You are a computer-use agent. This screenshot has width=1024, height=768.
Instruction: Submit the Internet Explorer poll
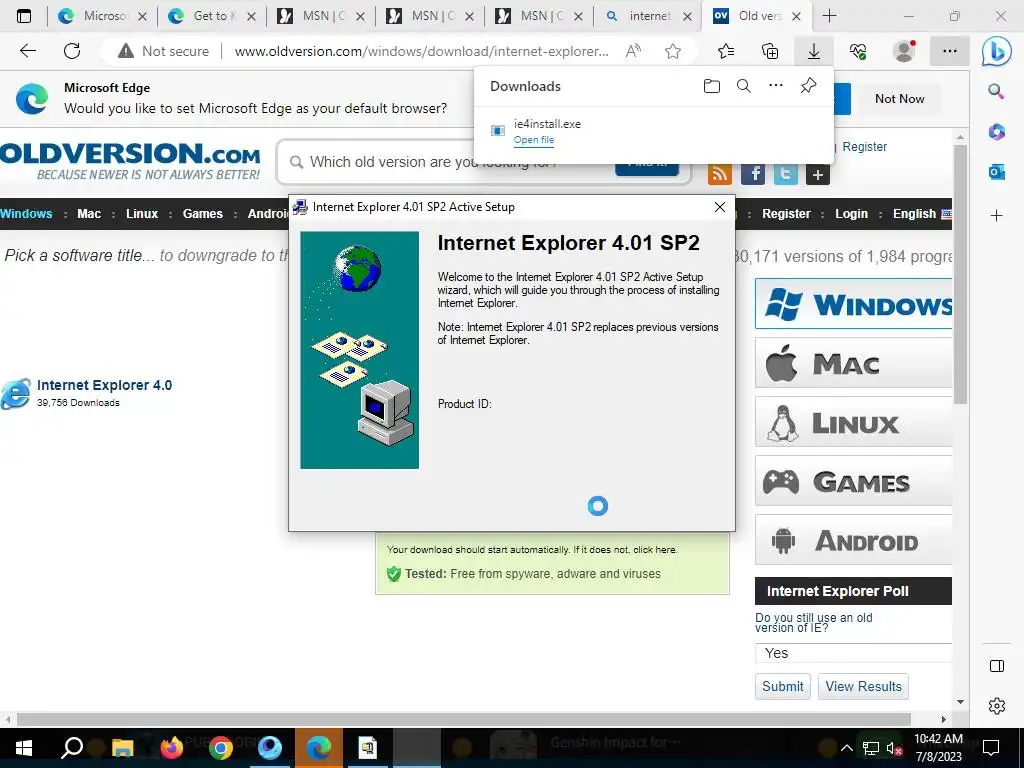pos(782,686)
